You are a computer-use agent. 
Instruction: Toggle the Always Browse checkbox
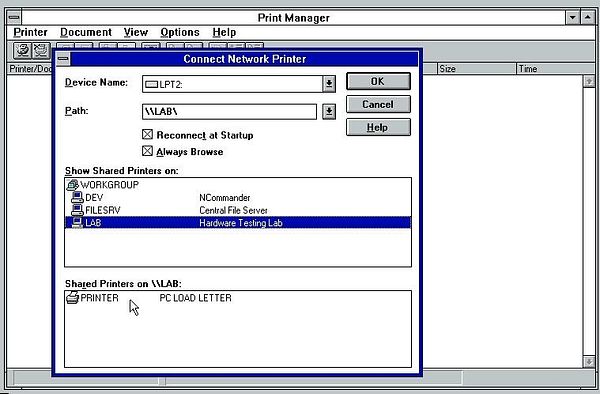(147, 151)
